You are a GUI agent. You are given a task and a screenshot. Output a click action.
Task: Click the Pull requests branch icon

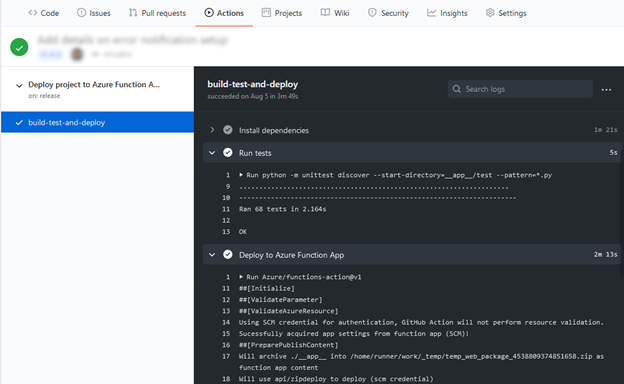(133, 13)
